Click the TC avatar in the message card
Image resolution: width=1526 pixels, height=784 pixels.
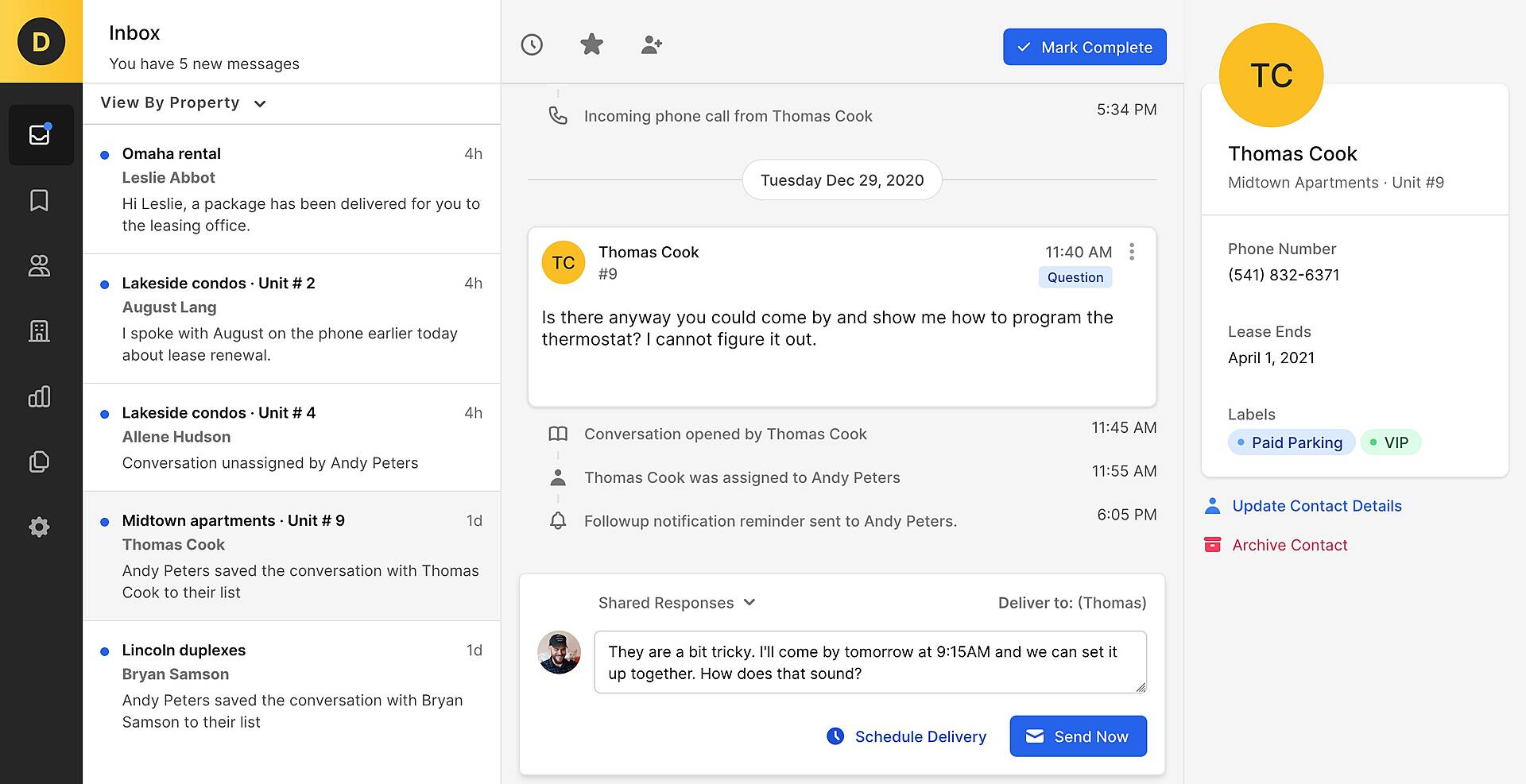564,262
